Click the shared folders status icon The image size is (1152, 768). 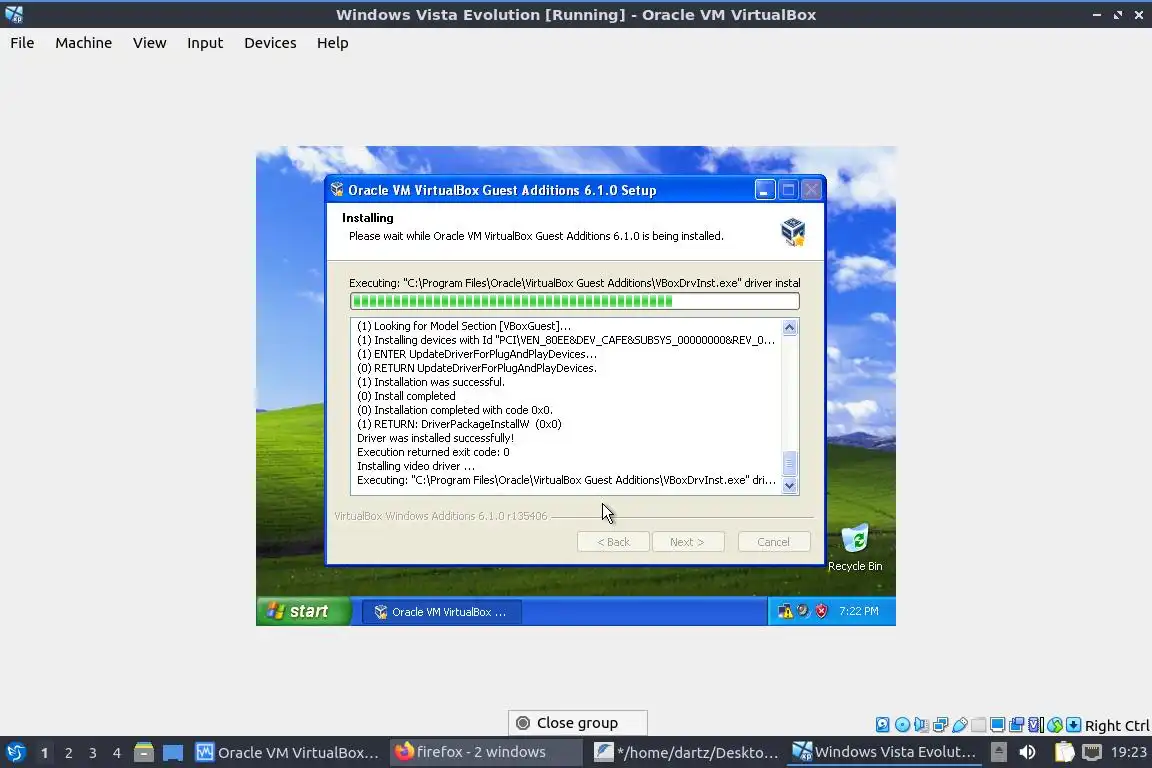pos(979,725)
